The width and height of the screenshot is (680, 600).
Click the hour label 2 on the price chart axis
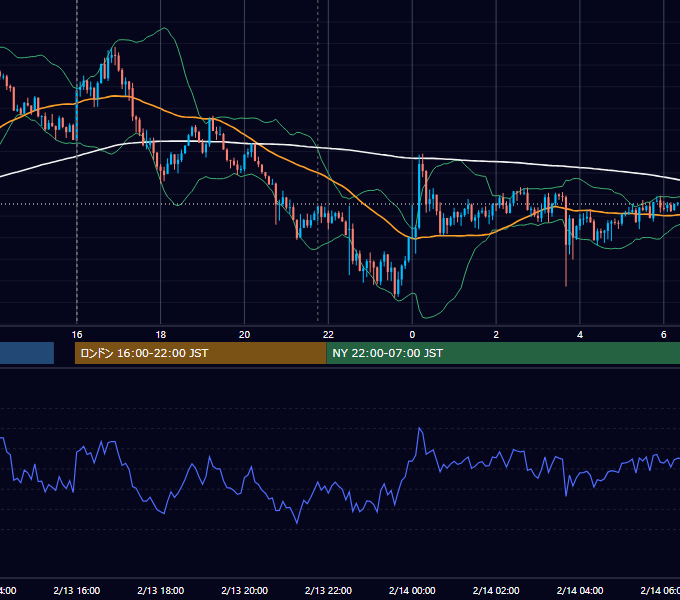pos(496,335)
